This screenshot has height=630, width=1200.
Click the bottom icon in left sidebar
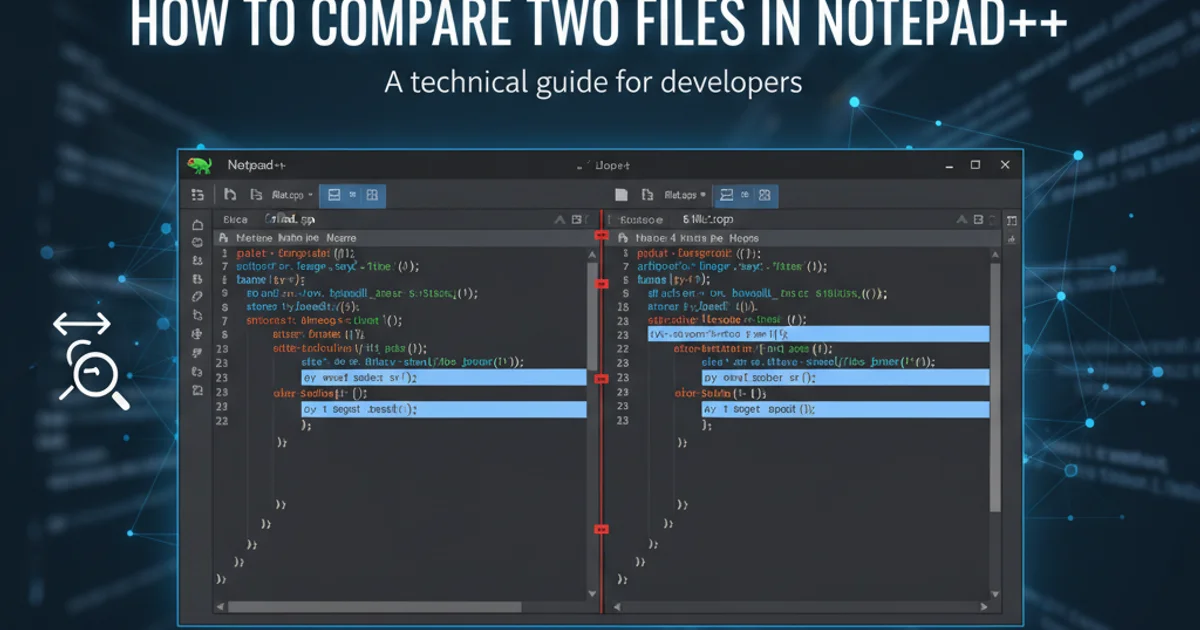(x=197, y=388)
